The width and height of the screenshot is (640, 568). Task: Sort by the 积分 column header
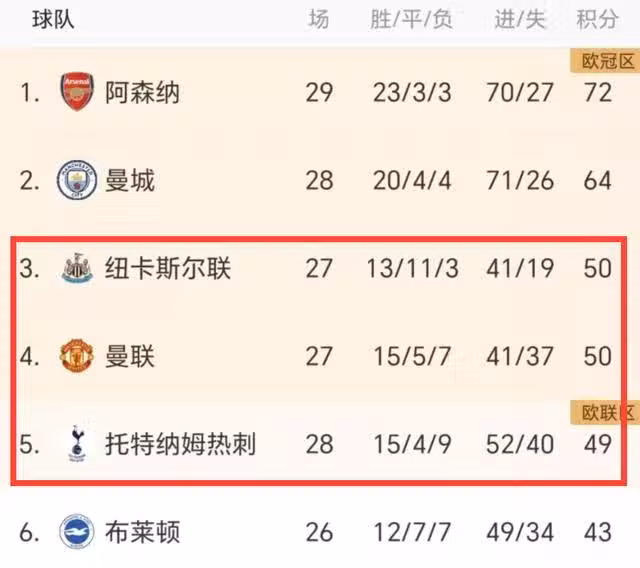point(595,19)
